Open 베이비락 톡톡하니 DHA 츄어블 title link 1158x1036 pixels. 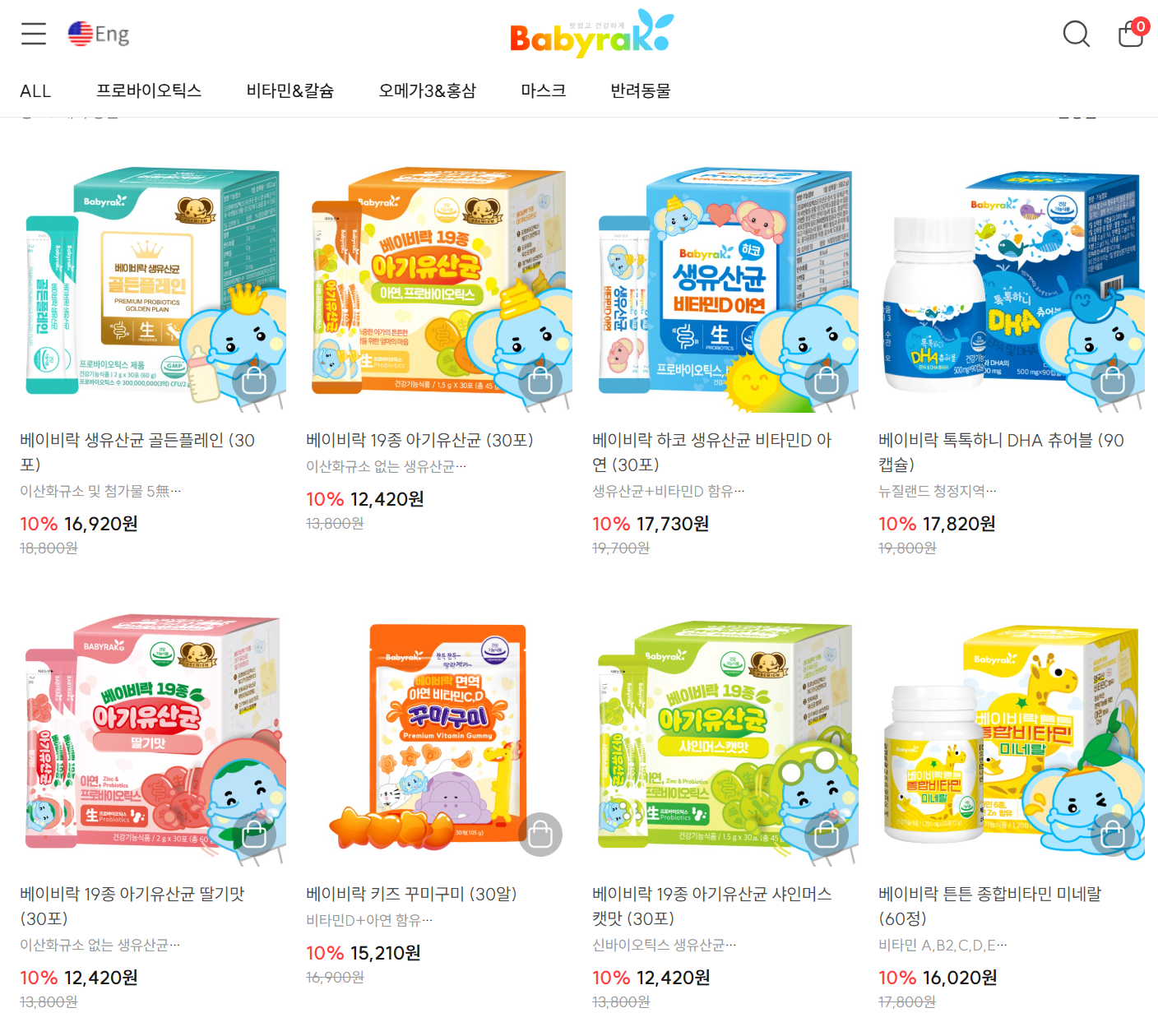tap(1001, 452)
